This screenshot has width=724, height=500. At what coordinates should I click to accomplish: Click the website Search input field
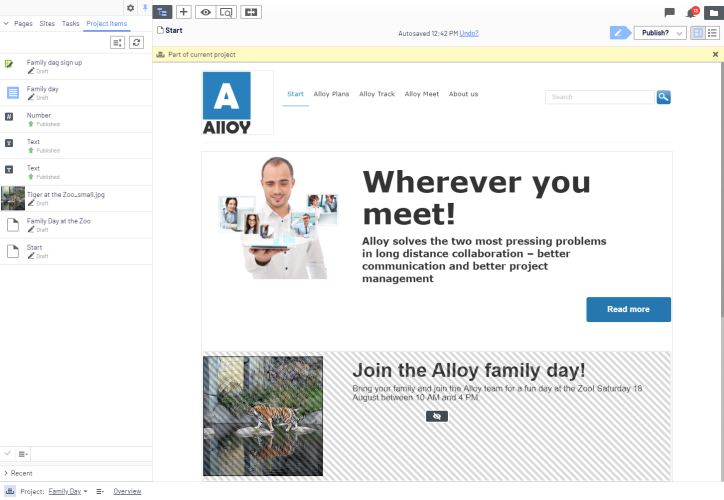coord(599,97)
